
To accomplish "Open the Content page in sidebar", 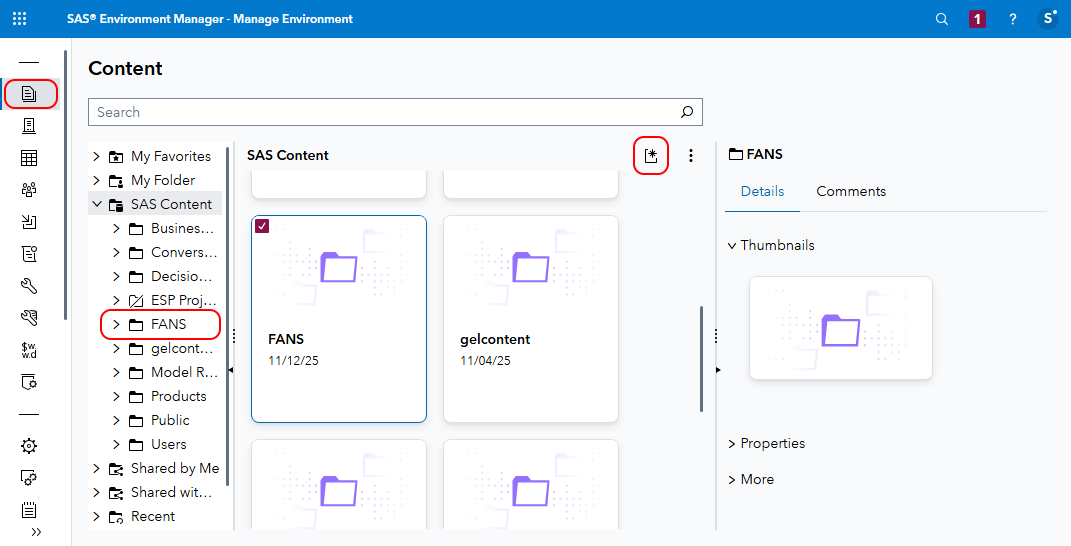I will [30, 94].
